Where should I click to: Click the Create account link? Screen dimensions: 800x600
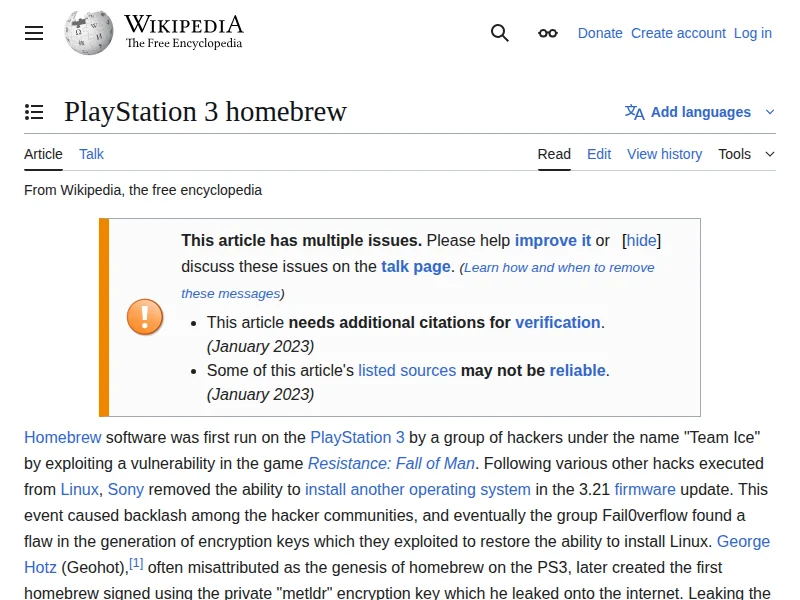[678, 33]
